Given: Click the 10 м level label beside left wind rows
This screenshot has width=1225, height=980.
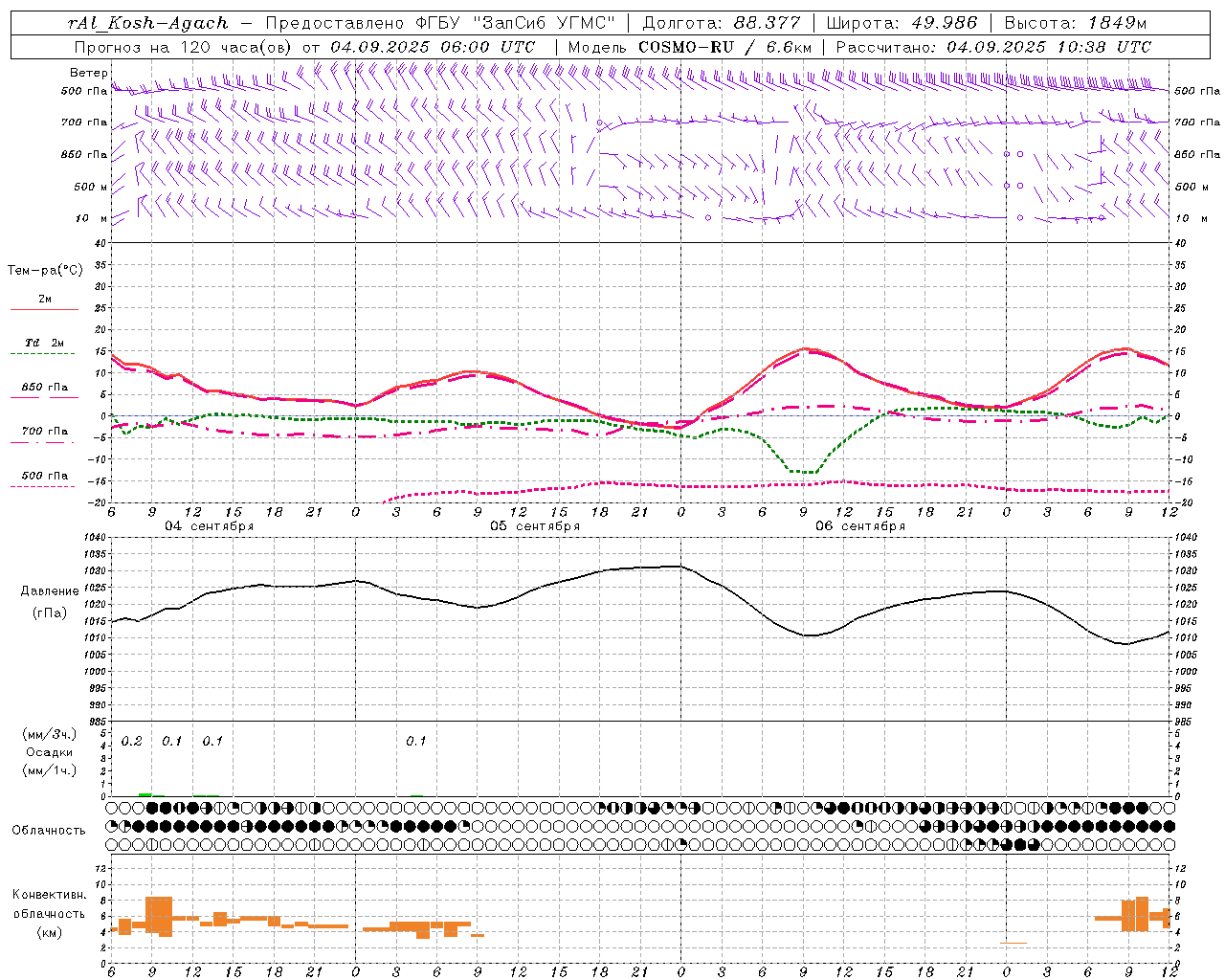Looking at the screenshot, I should click(93, 218).
